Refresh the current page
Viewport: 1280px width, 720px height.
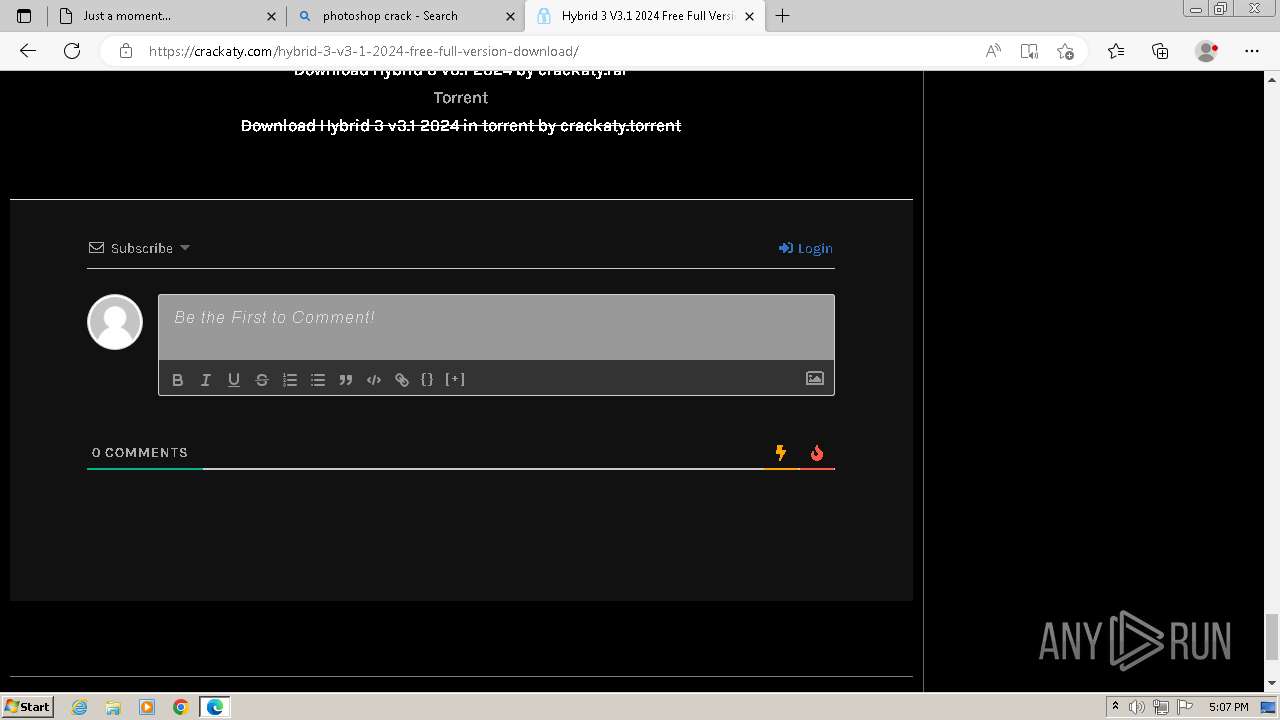click(x=72, y=51)
